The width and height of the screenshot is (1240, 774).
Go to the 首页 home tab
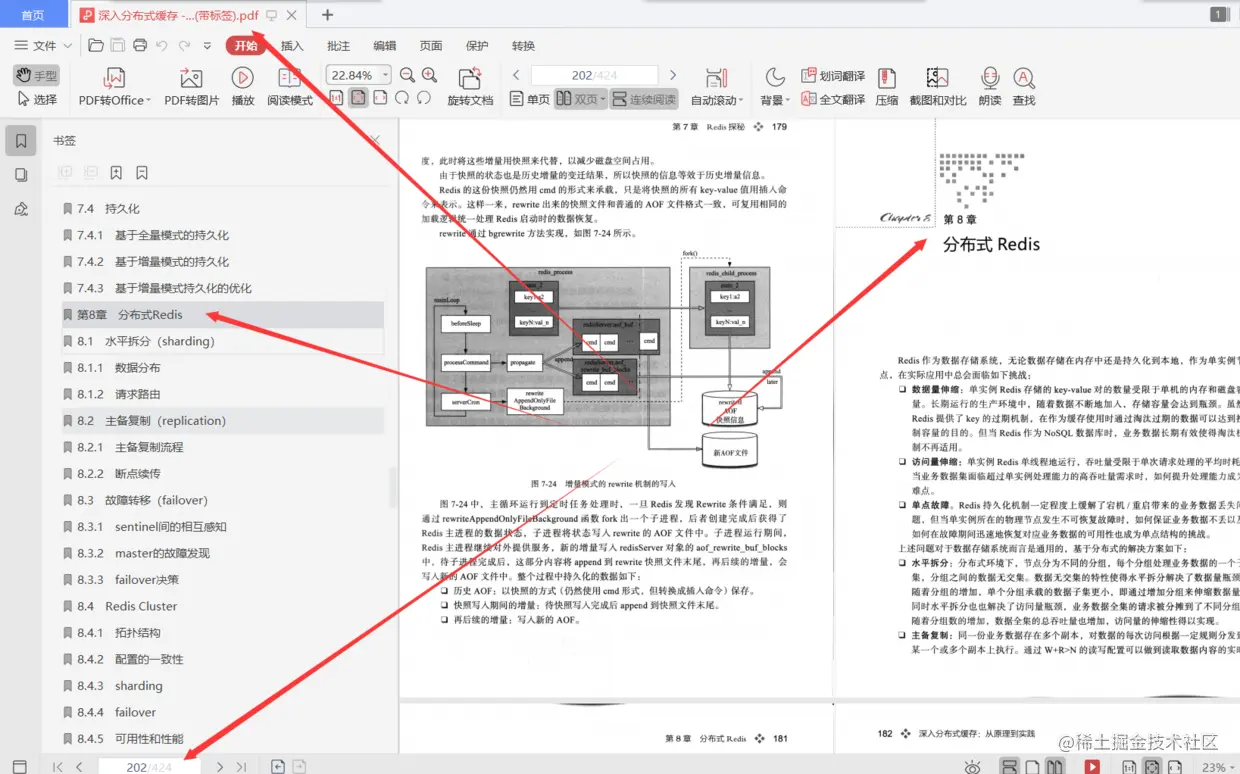[x=33, y=15]
